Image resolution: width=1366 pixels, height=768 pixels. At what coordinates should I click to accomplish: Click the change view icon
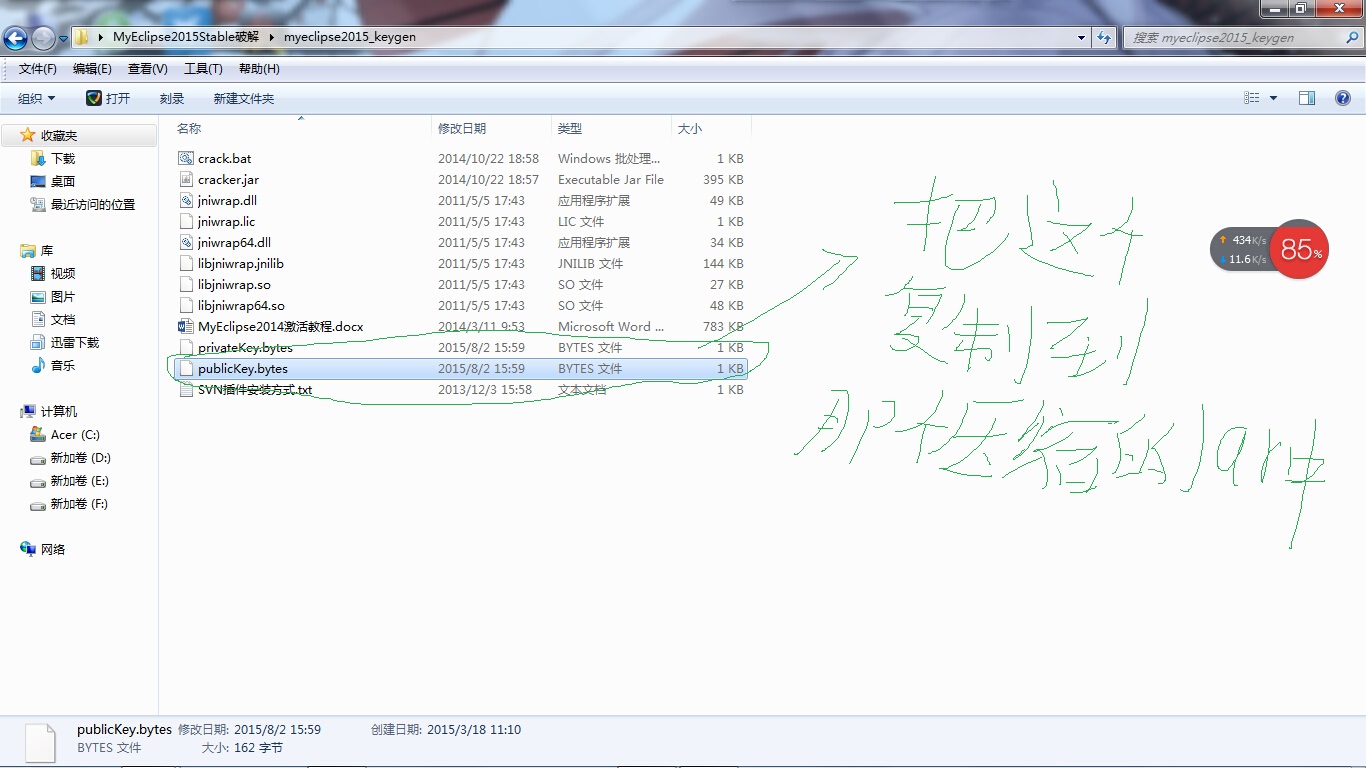click(x=1252, y=98)
